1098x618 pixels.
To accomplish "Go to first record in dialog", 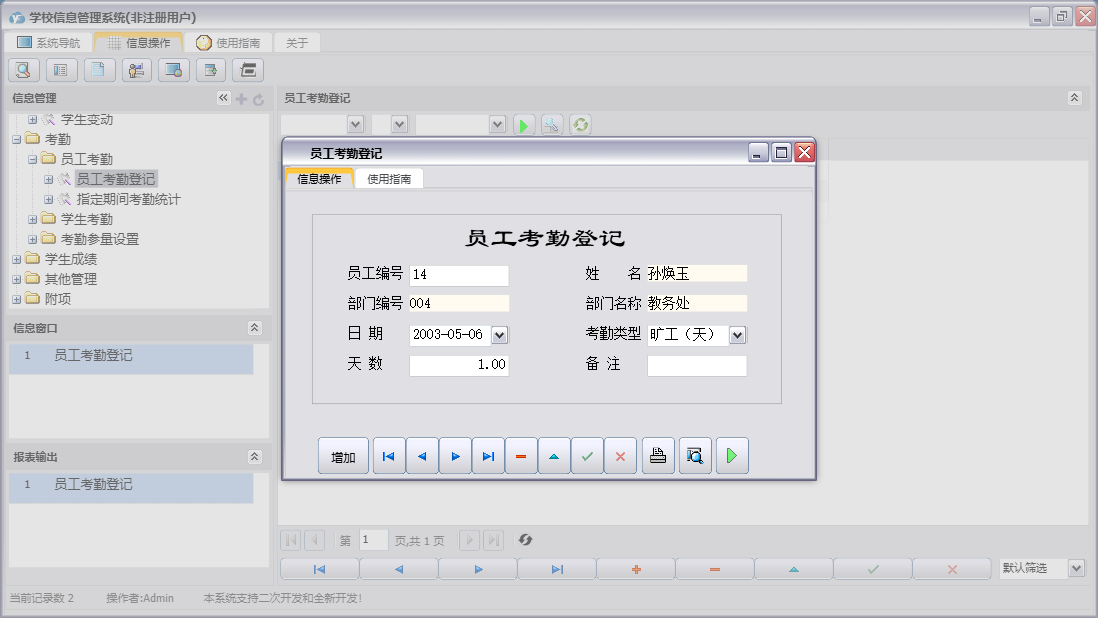I will [389, 456].
